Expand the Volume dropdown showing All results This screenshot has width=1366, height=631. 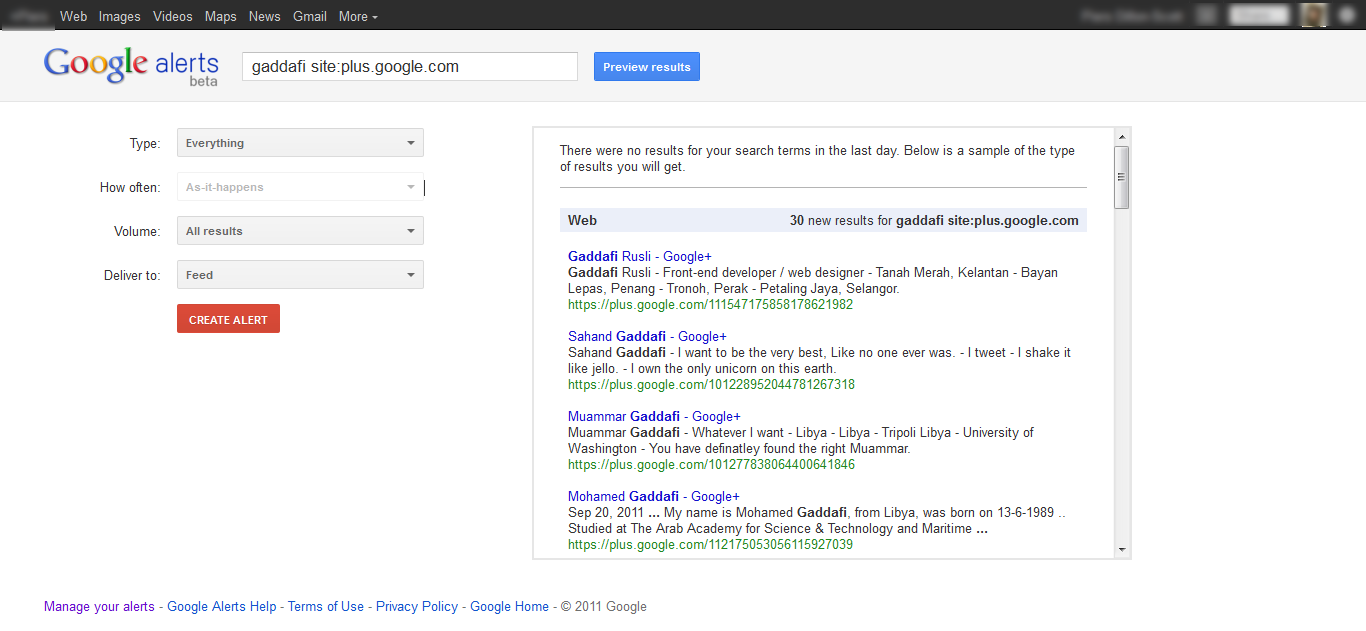pyautogui.click(x=300, y=231)
